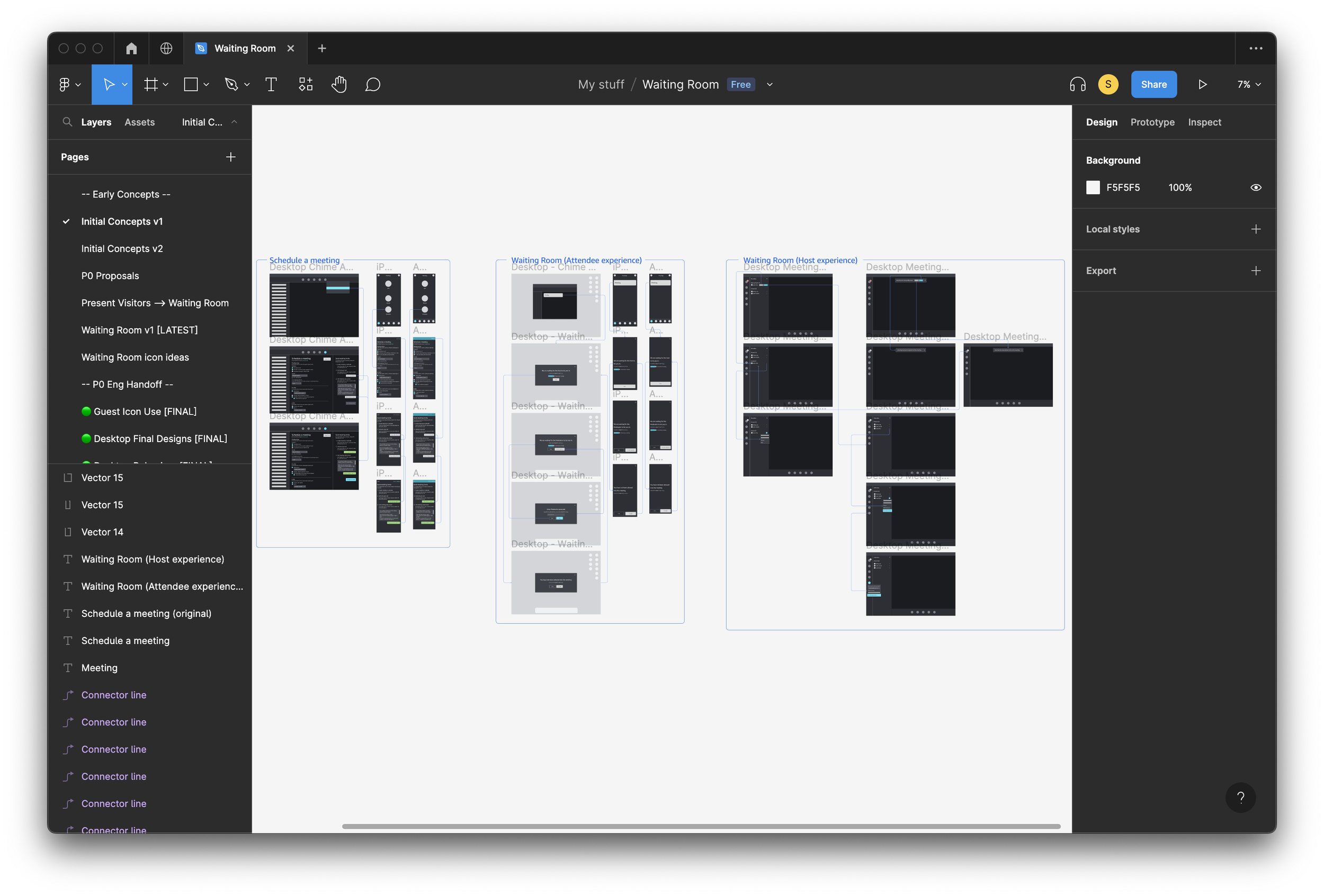Add a new page with plus
1324x896 pixels.
click(x=231, y=157)
